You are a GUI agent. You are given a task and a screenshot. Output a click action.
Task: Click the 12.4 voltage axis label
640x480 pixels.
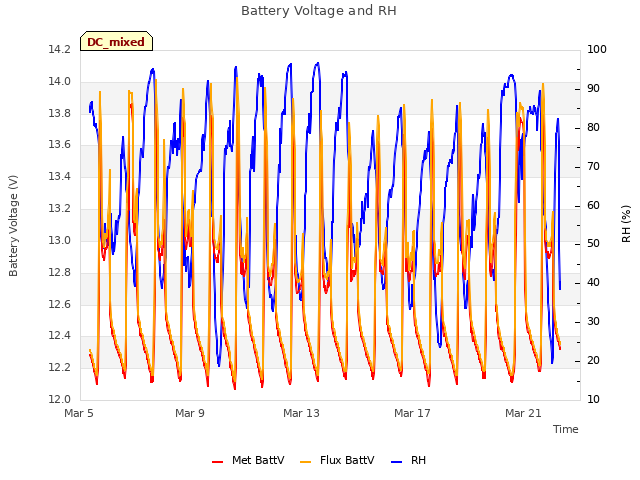pyautogui.click(x=59, y=336)
